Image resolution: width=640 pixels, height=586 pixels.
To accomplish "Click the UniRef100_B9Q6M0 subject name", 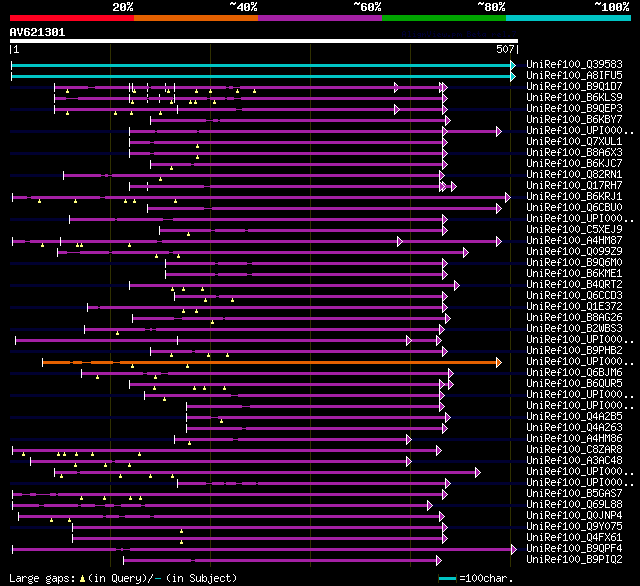I will 574,263.
